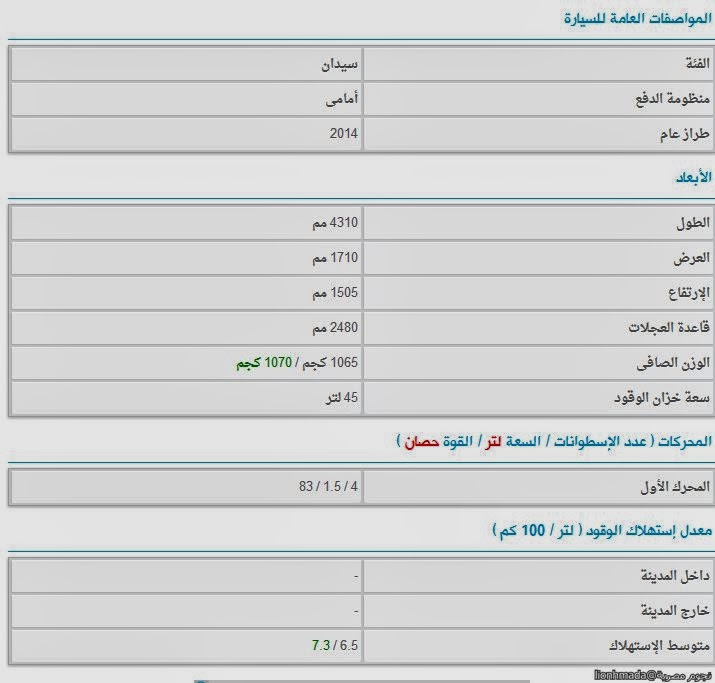Click the height value '1505 مم'
Image resolution: width=715 pixels, height=683 pixels.
pos(334,292)
